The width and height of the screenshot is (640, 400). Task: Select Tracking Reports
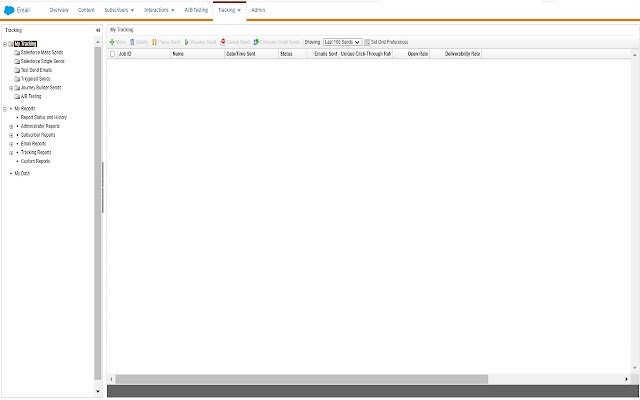pyautogui.click(x=36, y=152)
